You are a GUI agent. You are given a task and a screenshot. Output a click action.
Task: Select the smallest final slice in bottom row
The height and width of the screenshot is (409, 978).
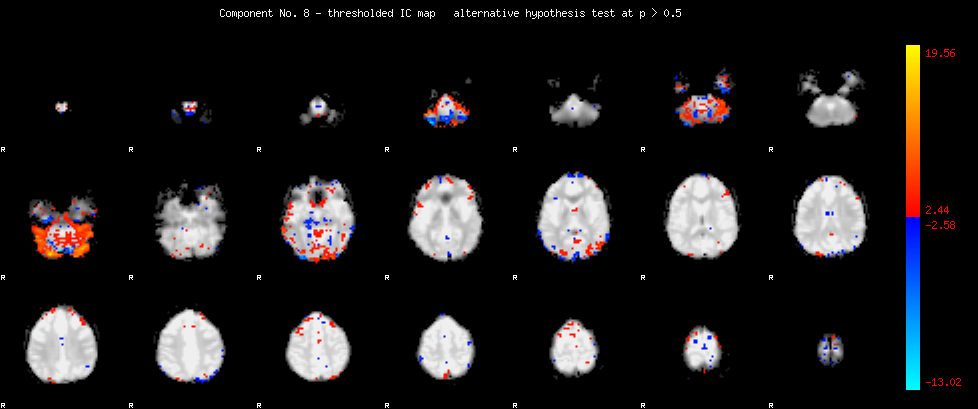point(831,348)
